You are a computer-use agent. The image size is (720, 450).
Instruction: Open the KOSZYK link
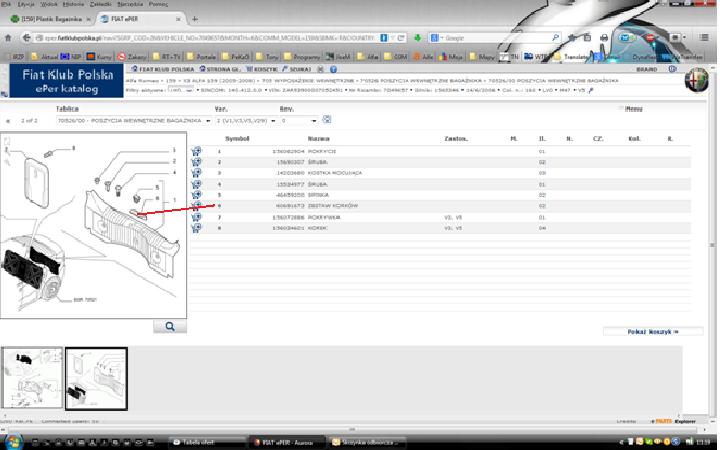262,69
